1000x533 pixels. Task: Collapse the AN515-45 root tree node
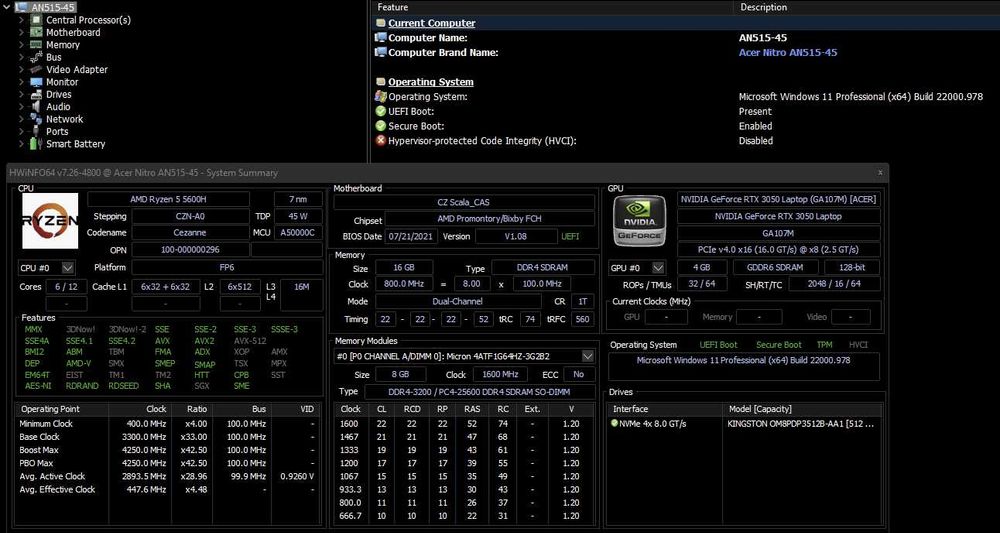coord(8,7)
